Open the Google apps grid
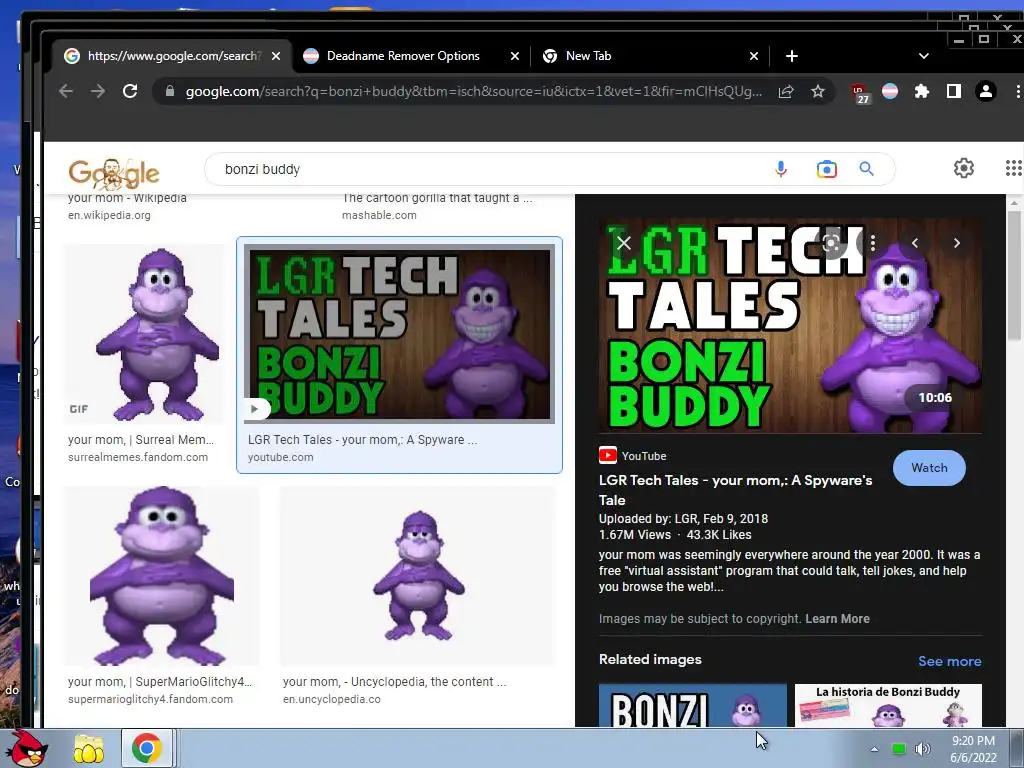This screenshot has width=1024, height=768. [1014, 168]
